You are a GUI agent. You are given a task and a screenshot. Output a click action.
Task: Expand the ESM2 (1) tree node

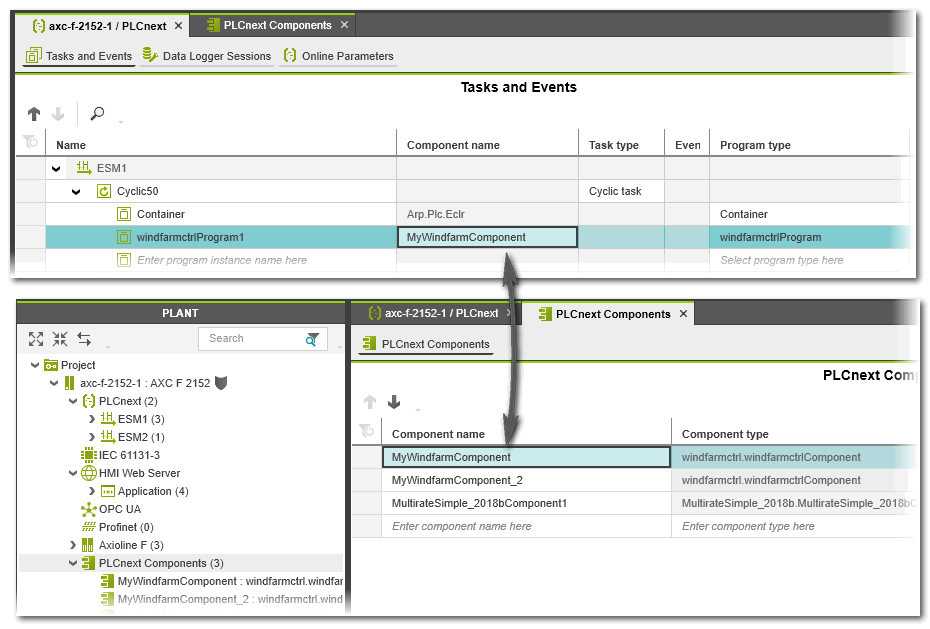click(x=92, y=437)
